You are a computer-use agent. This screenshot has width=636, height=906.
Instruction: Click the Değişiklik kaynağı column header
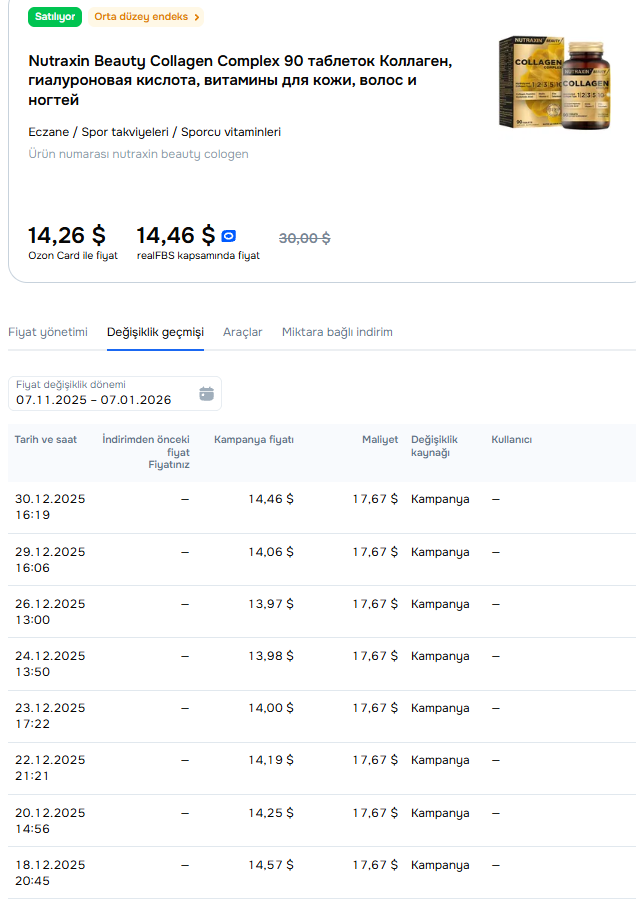pos(434,446)
